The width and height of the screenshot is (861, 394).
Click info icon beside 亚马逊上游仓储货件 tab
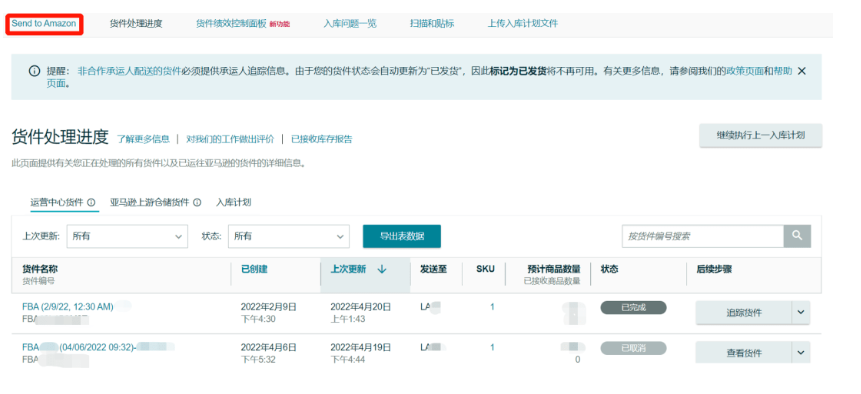pyautogui.click(x=197, y=202)
